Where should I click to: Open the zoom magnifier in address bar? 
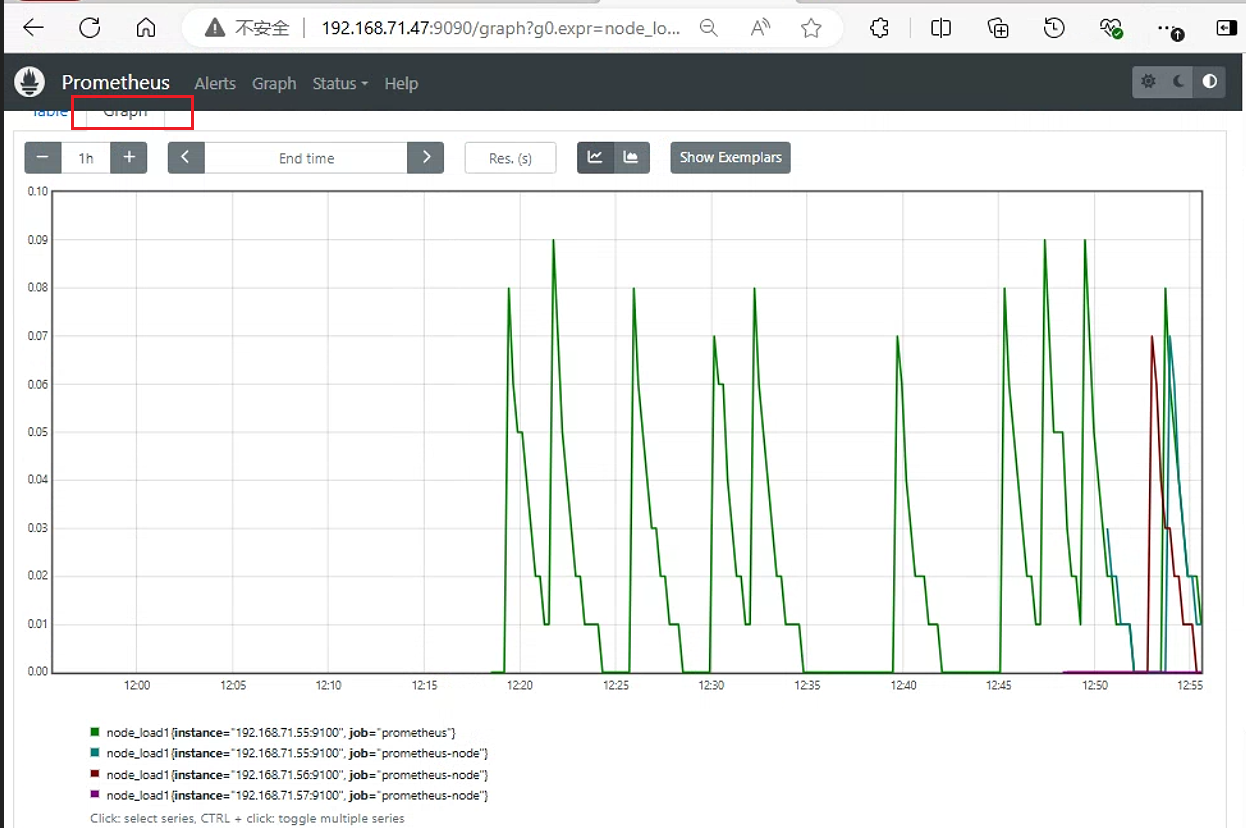tap(709, 29)
